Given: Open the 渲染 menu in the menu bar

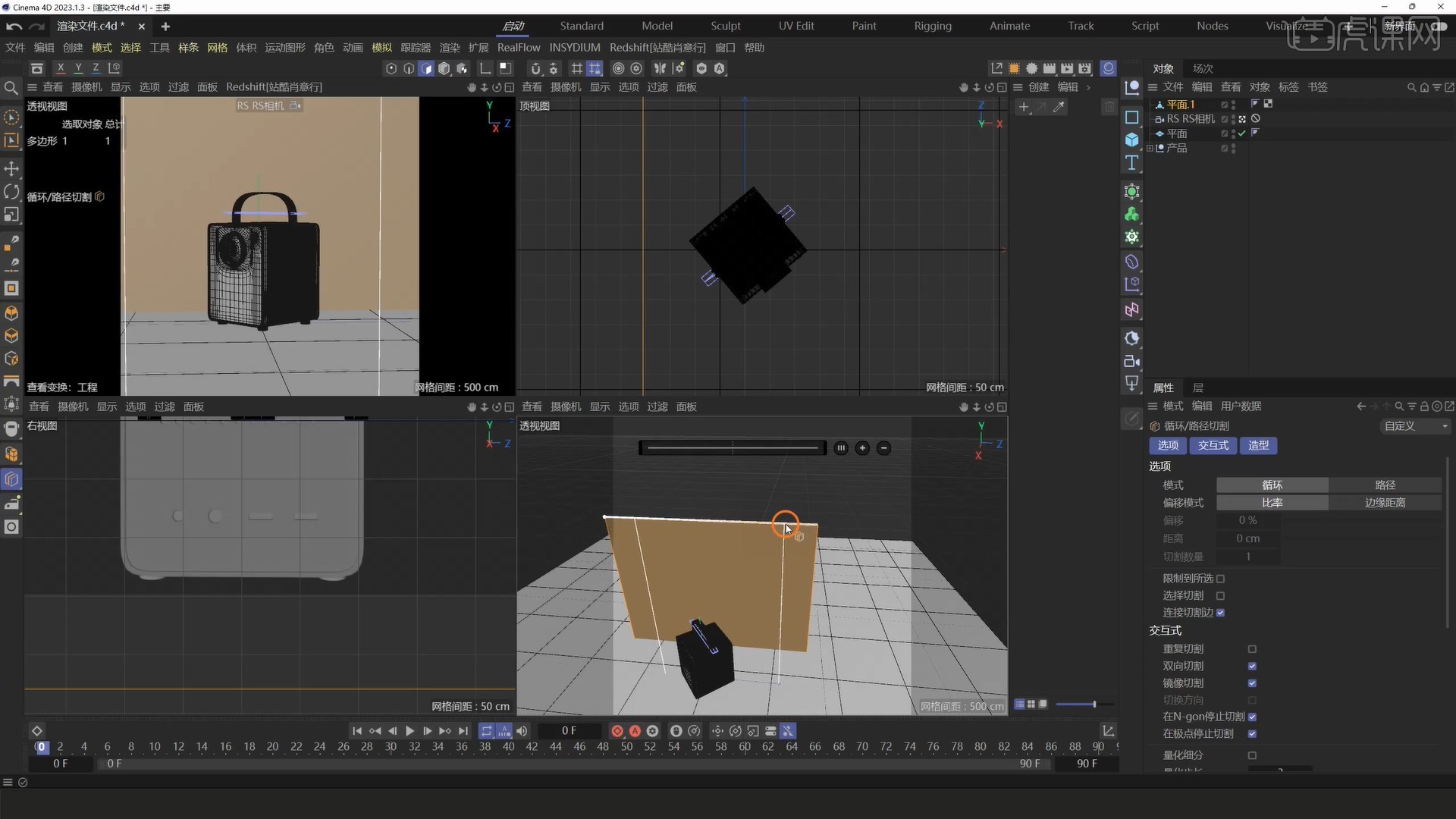Looking at the screenshot, I should 449,47.
